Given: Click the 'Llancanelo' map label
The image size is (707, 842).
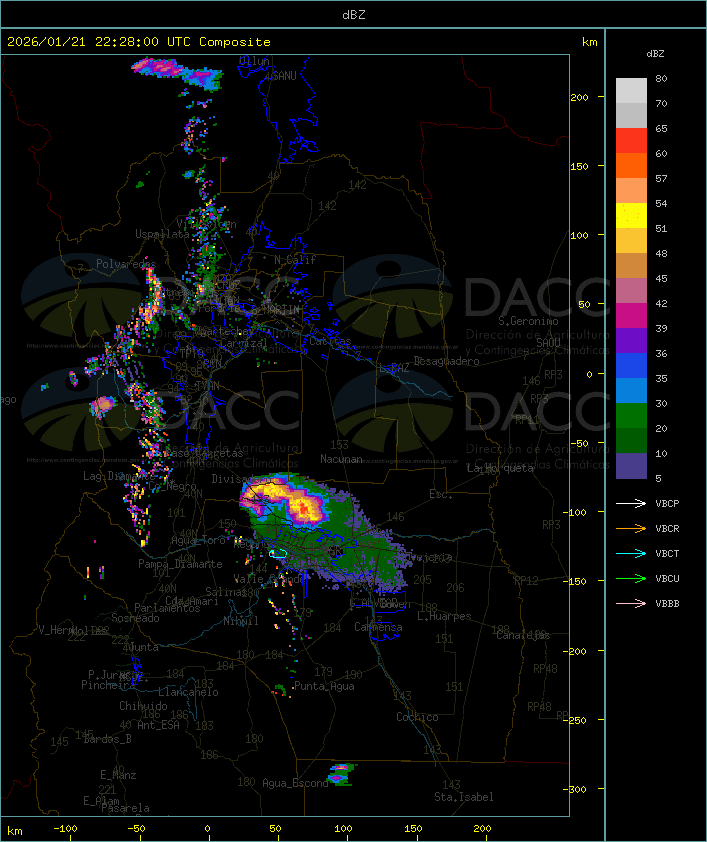Looking at the screenshot, I should coord(188,692).
